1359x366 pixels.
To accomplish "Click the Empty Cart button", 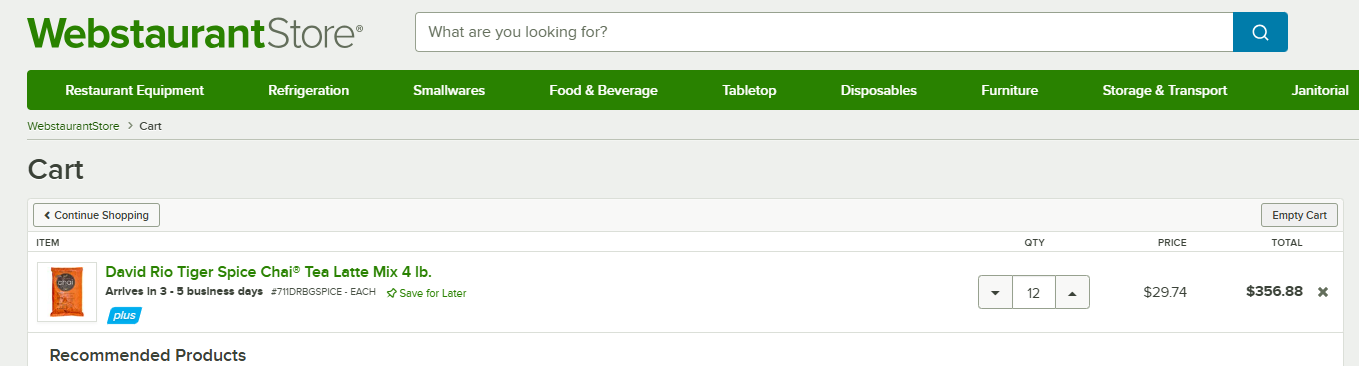I will point(1299,215).
